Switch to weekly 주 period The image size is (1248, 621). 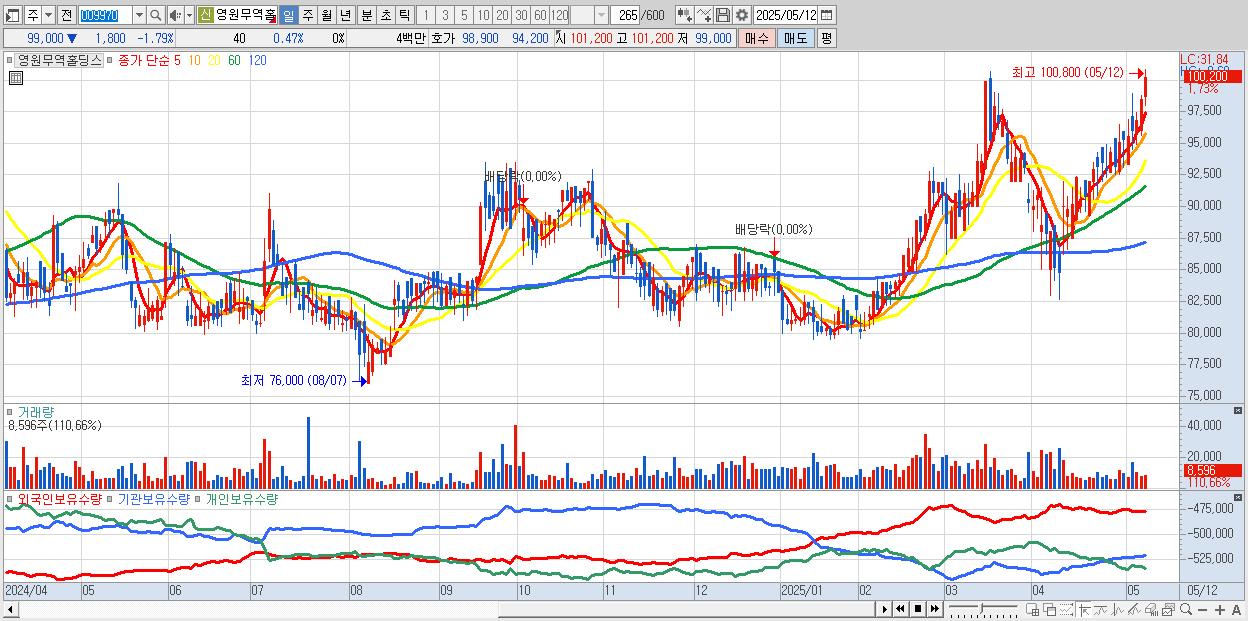click(x=307, y=15)
